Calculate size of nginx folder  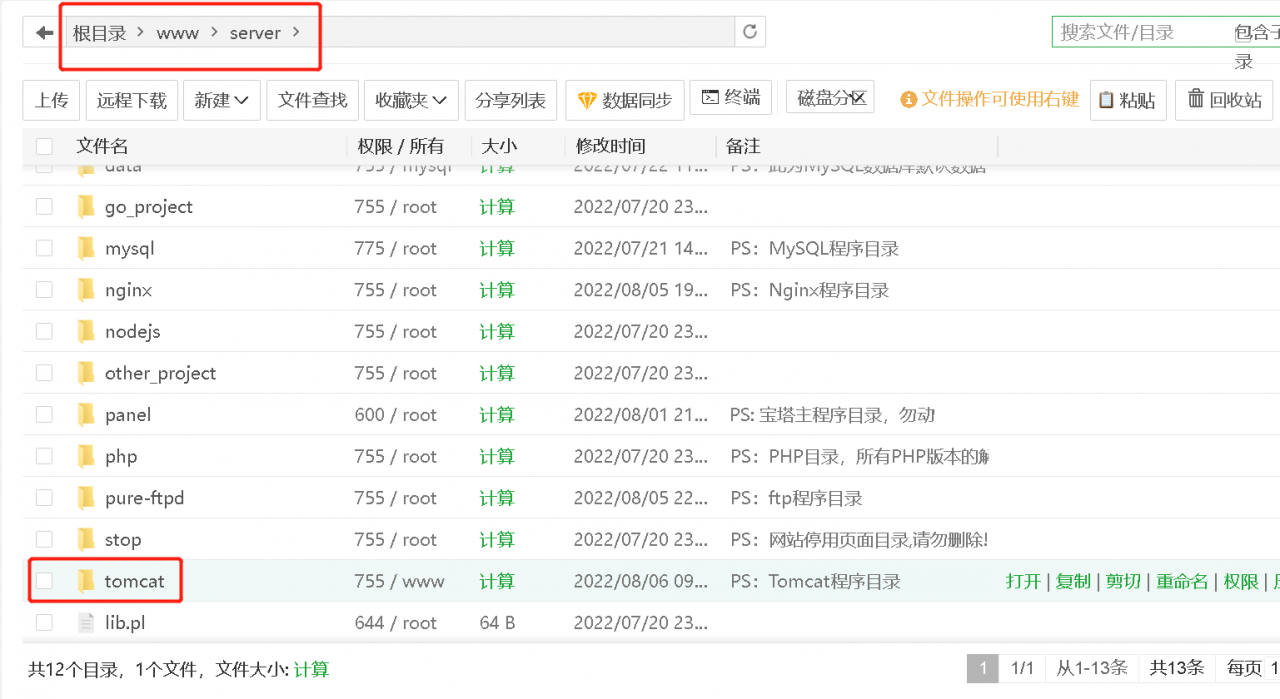(x=497, y=290)
